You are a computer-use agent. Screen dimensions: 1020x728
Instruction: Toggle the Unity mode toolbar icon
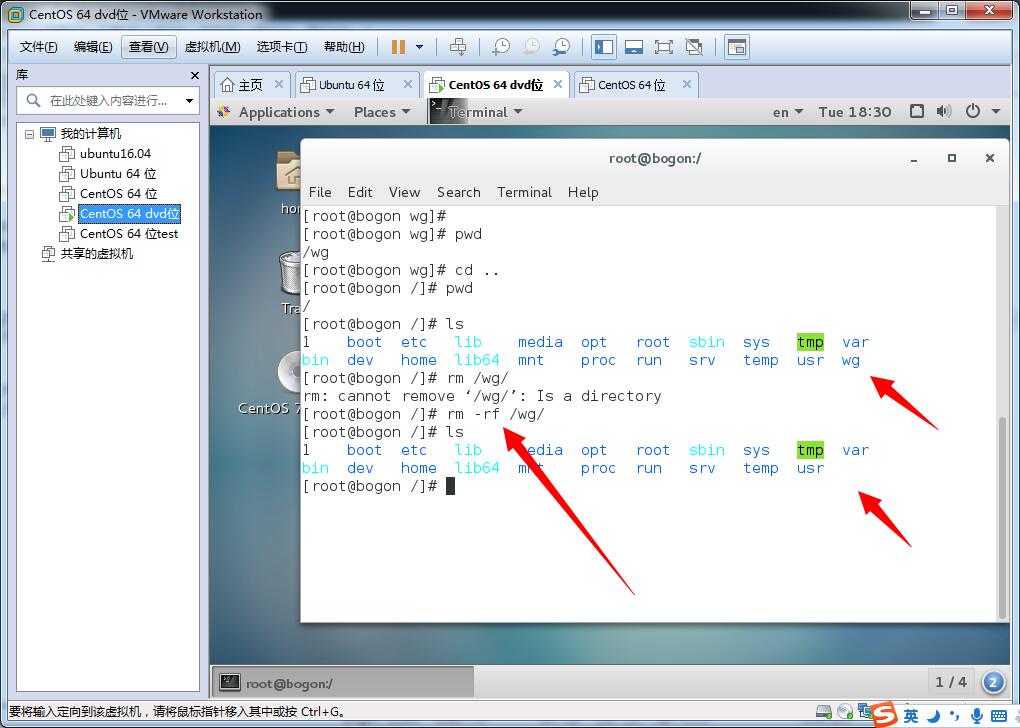coord(694,47)
